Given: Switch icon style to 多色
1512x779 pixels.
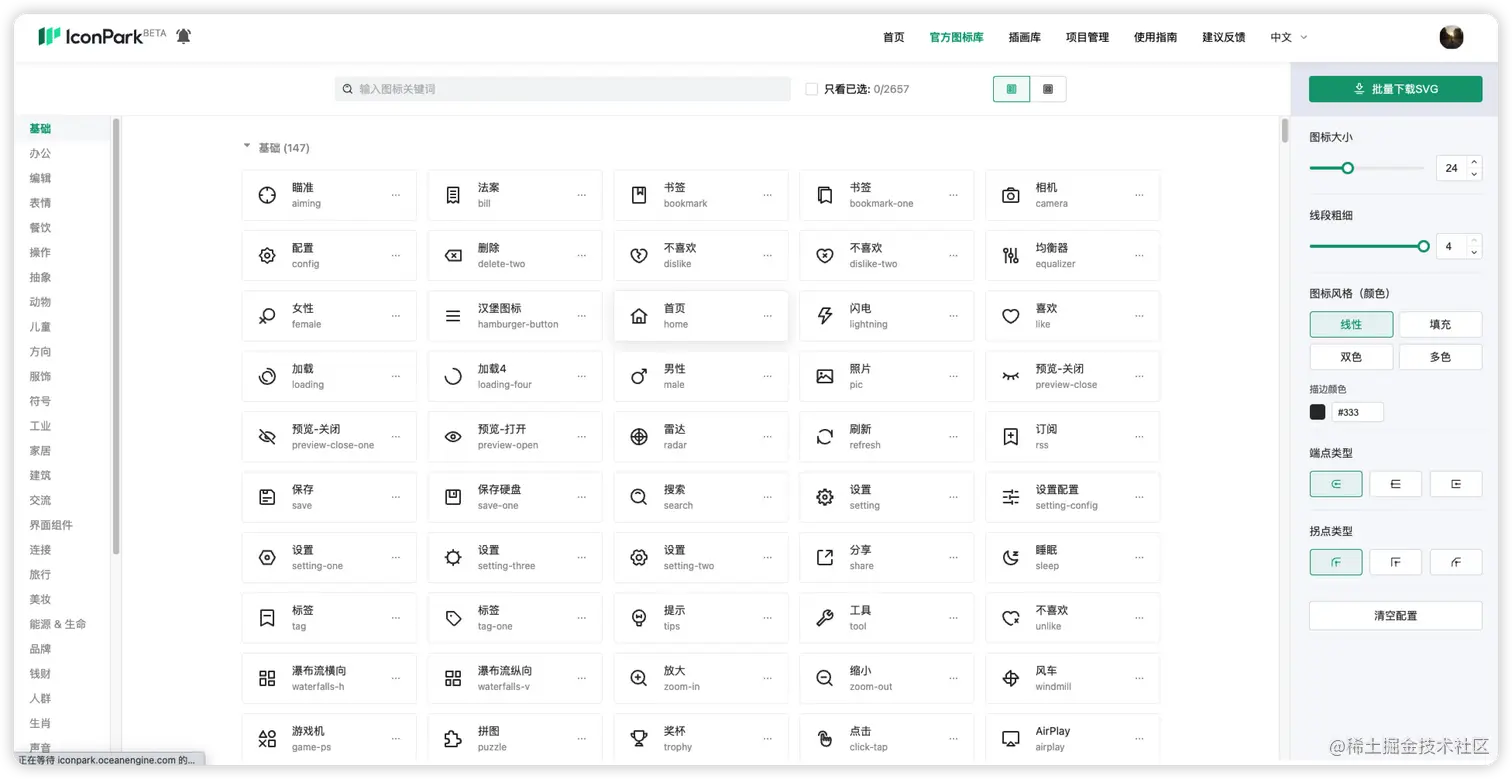Looking at the screenshot, I should click(x=1440, y=356).
